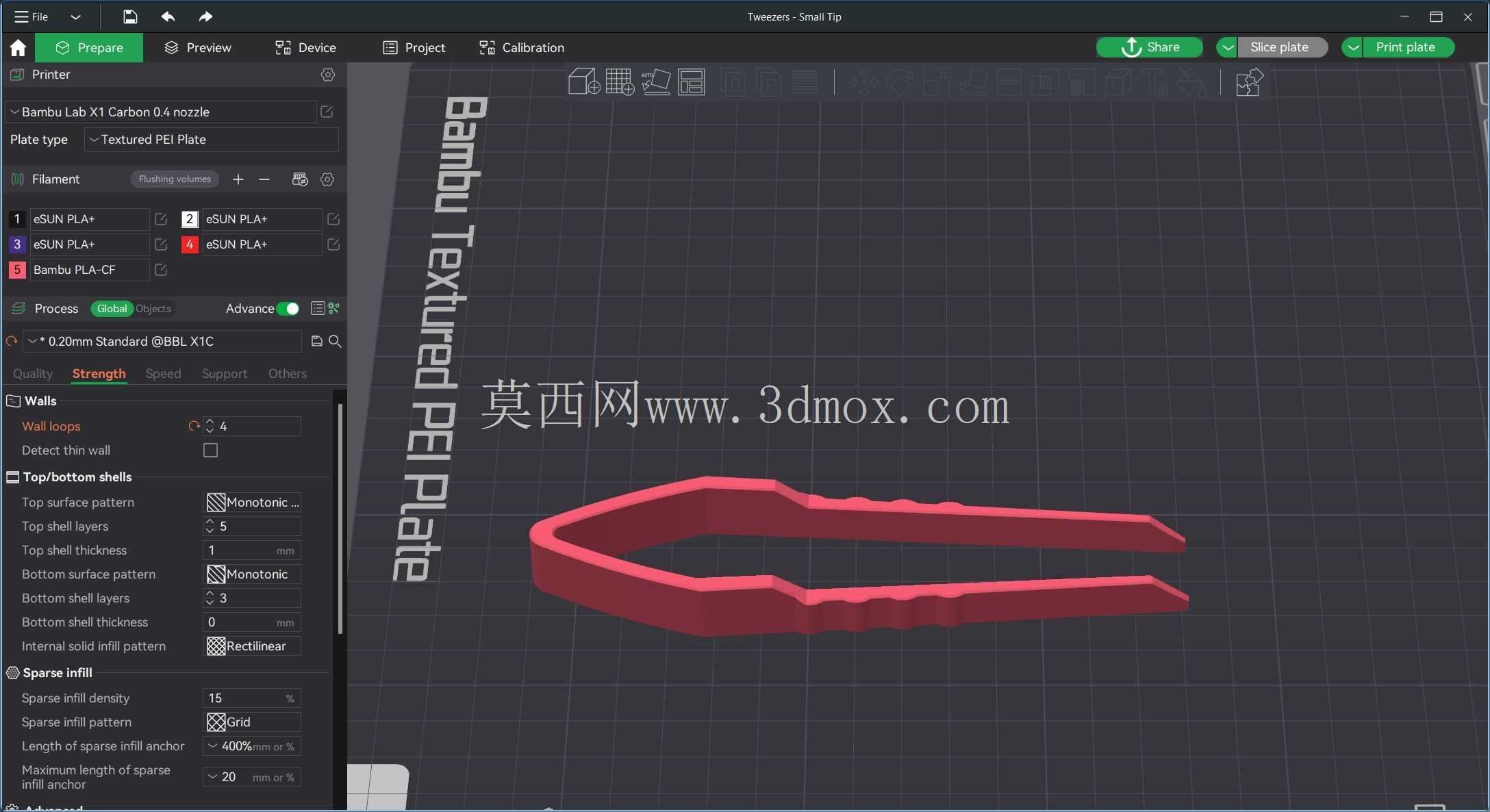Click the Variable layer height icon
The height and width of the screenshot is (812, 1490).
pyautogui.click(x=805, y=82)
